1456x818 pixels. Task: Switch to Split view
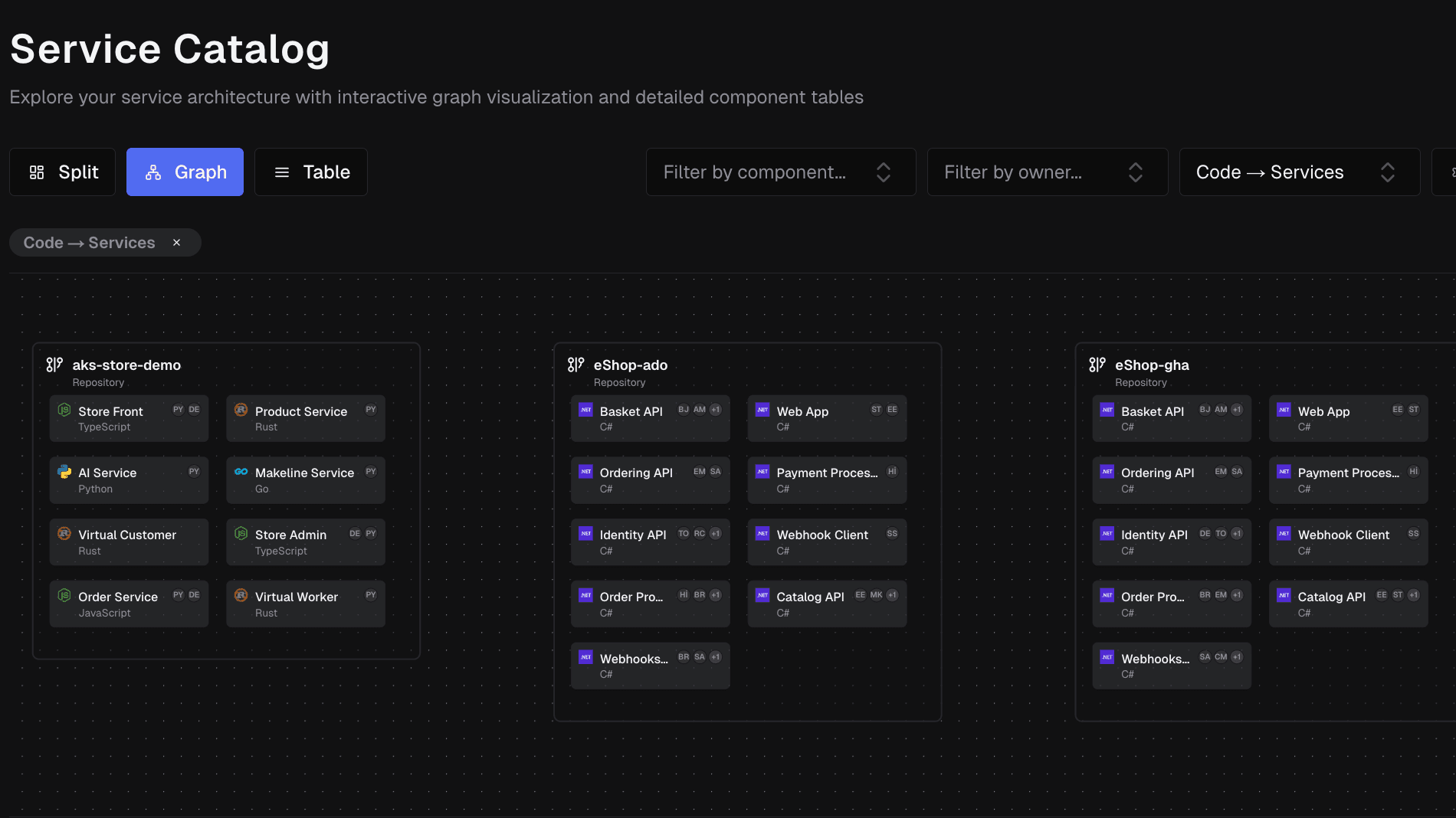pos(62,172)
